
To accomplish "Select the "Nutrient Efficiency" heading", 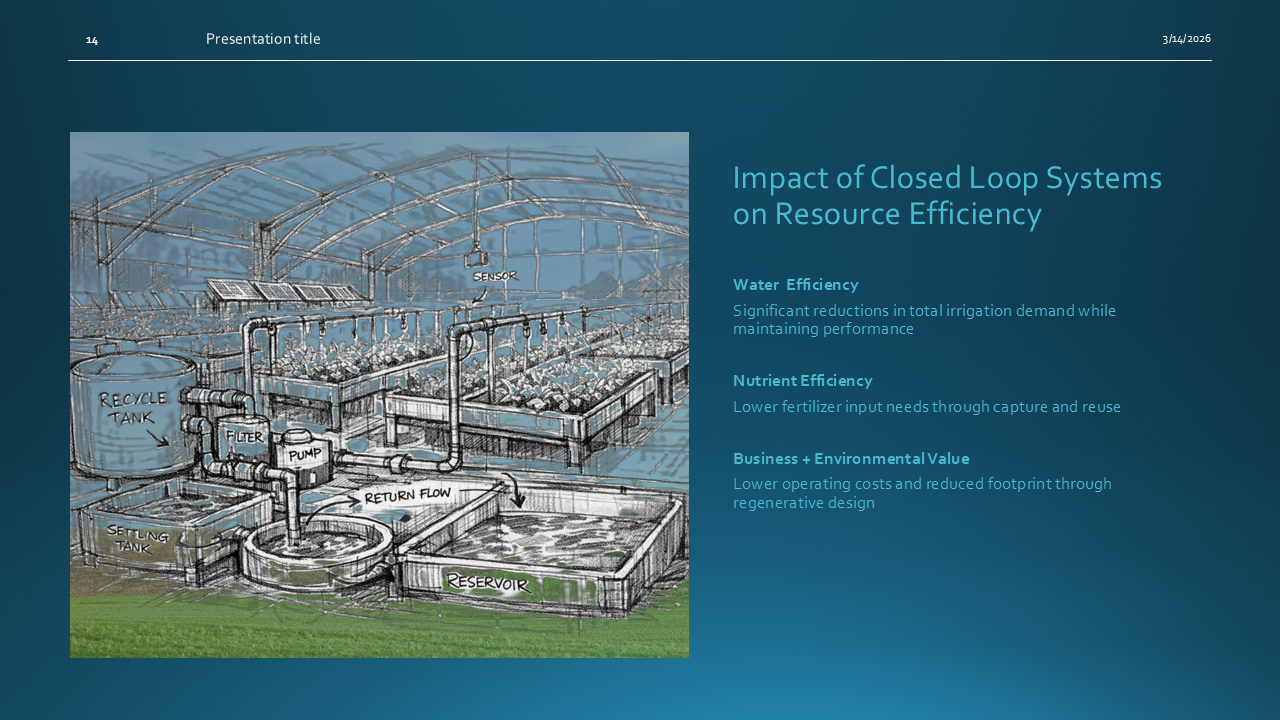I will point(802,381).
